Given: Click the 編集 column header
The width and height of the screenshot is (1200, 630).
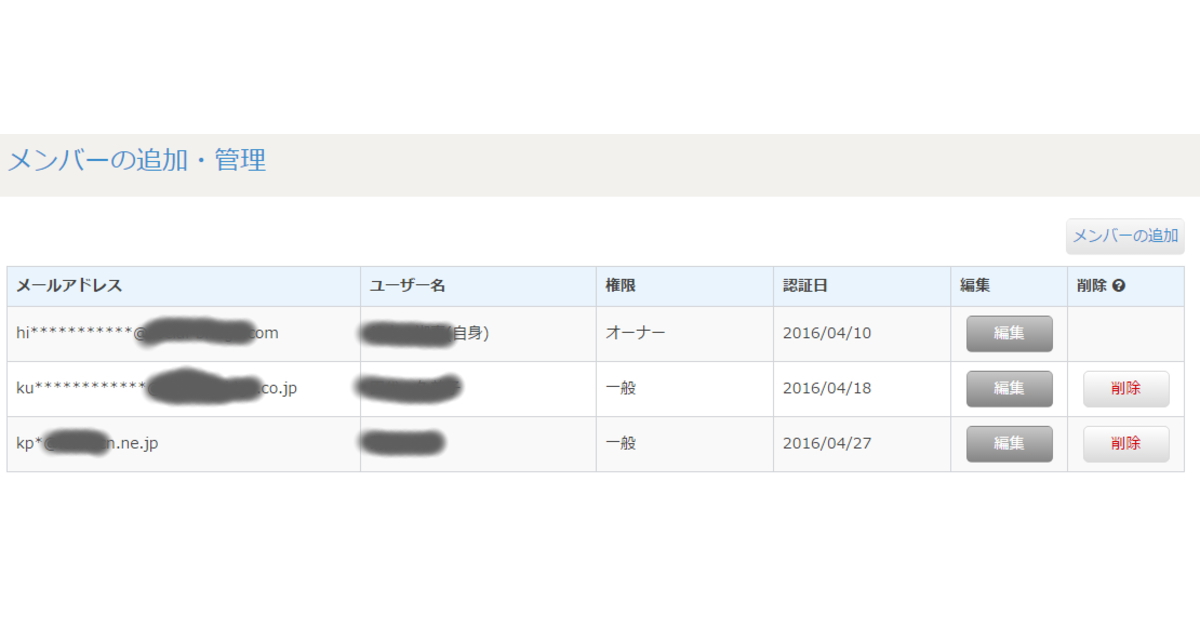Looking at the screenshot, I should coord(975,286).
